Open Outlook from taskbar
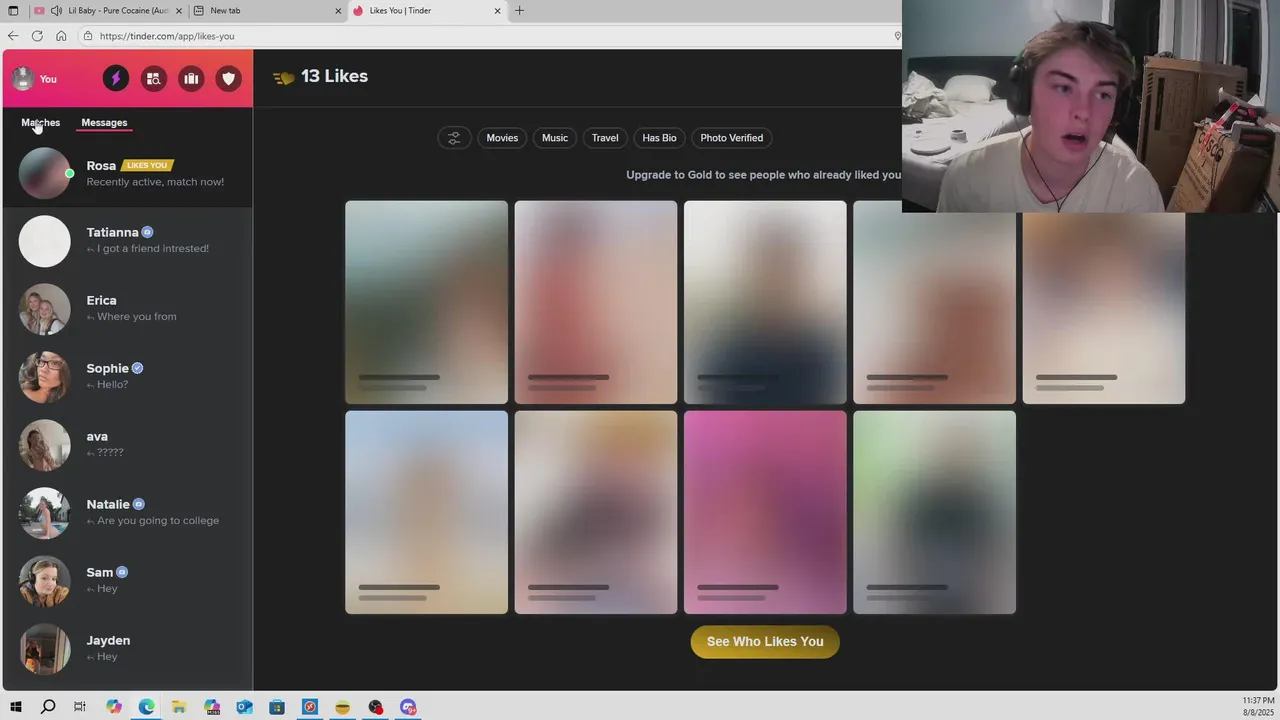The height and width of the screenshot is (720, 1280). (x=245, y=707)
